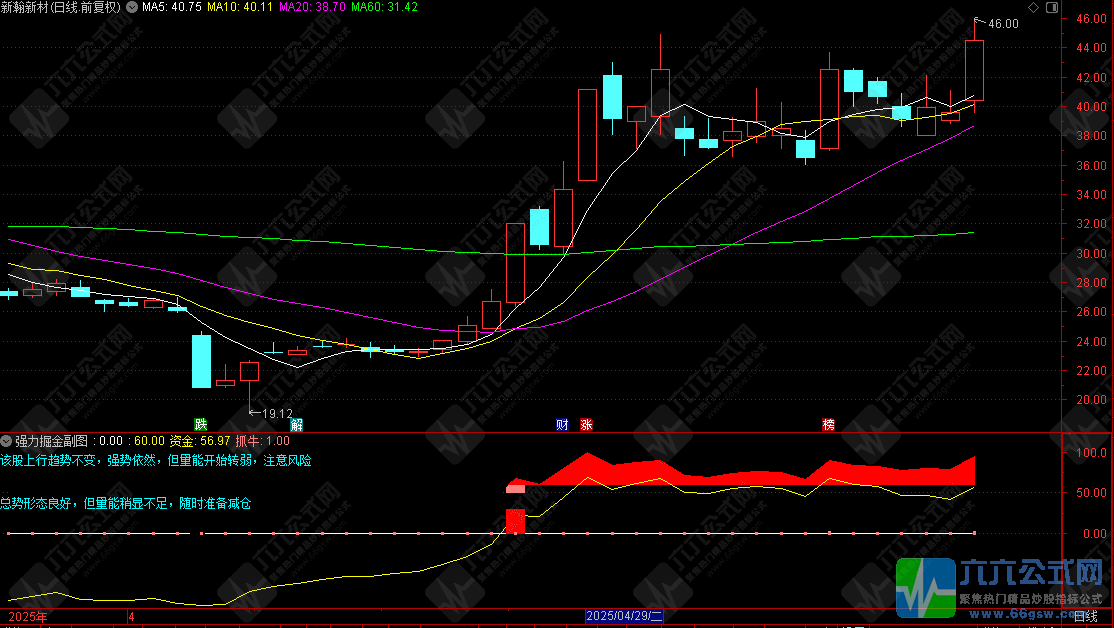The height and width of the screenshot is (628, 1114).
Task: Click the 六六公式网 logo icon
Action: 926,587
